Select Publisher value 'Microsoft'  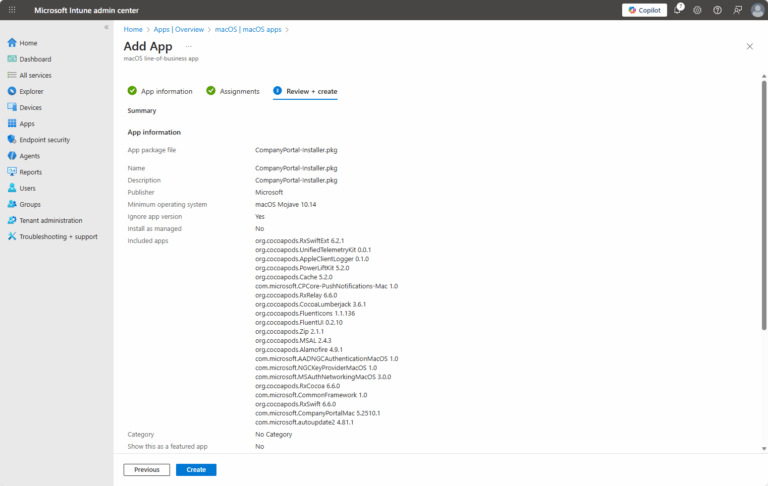click(269, 192)
